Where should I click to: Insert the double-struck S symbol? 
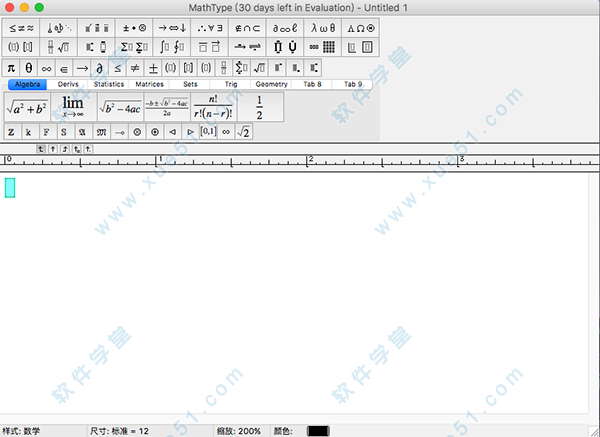click(x=64, y=132)
